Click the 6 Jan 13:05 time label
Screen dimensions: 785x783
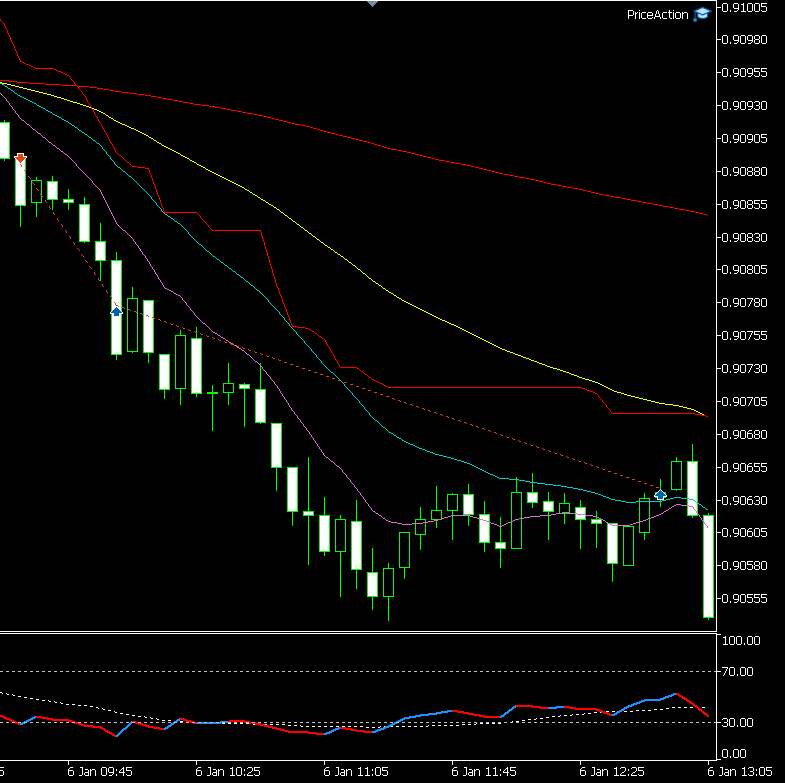pyautogui.click(x=742, y=772)
